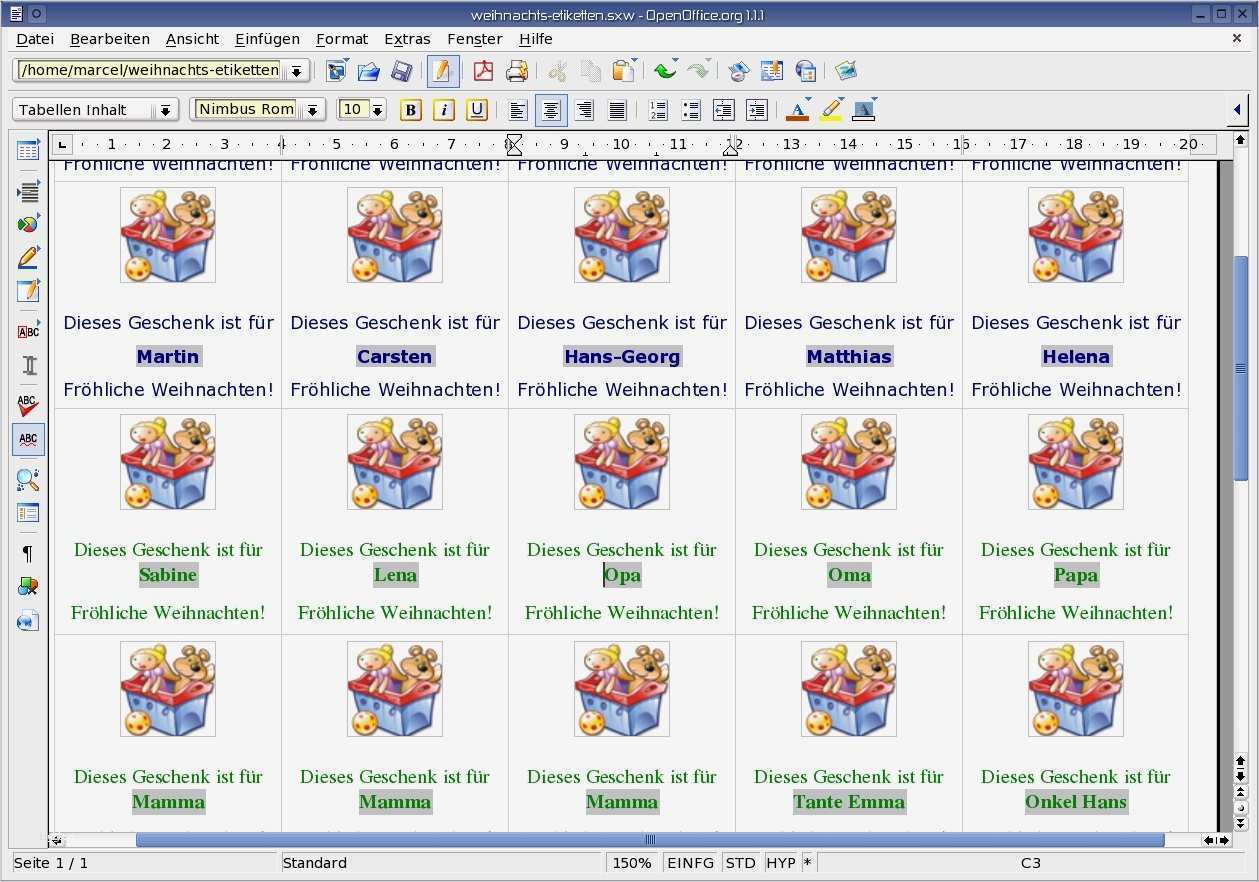Click the AutoText ABC icon

click(28, 331)
